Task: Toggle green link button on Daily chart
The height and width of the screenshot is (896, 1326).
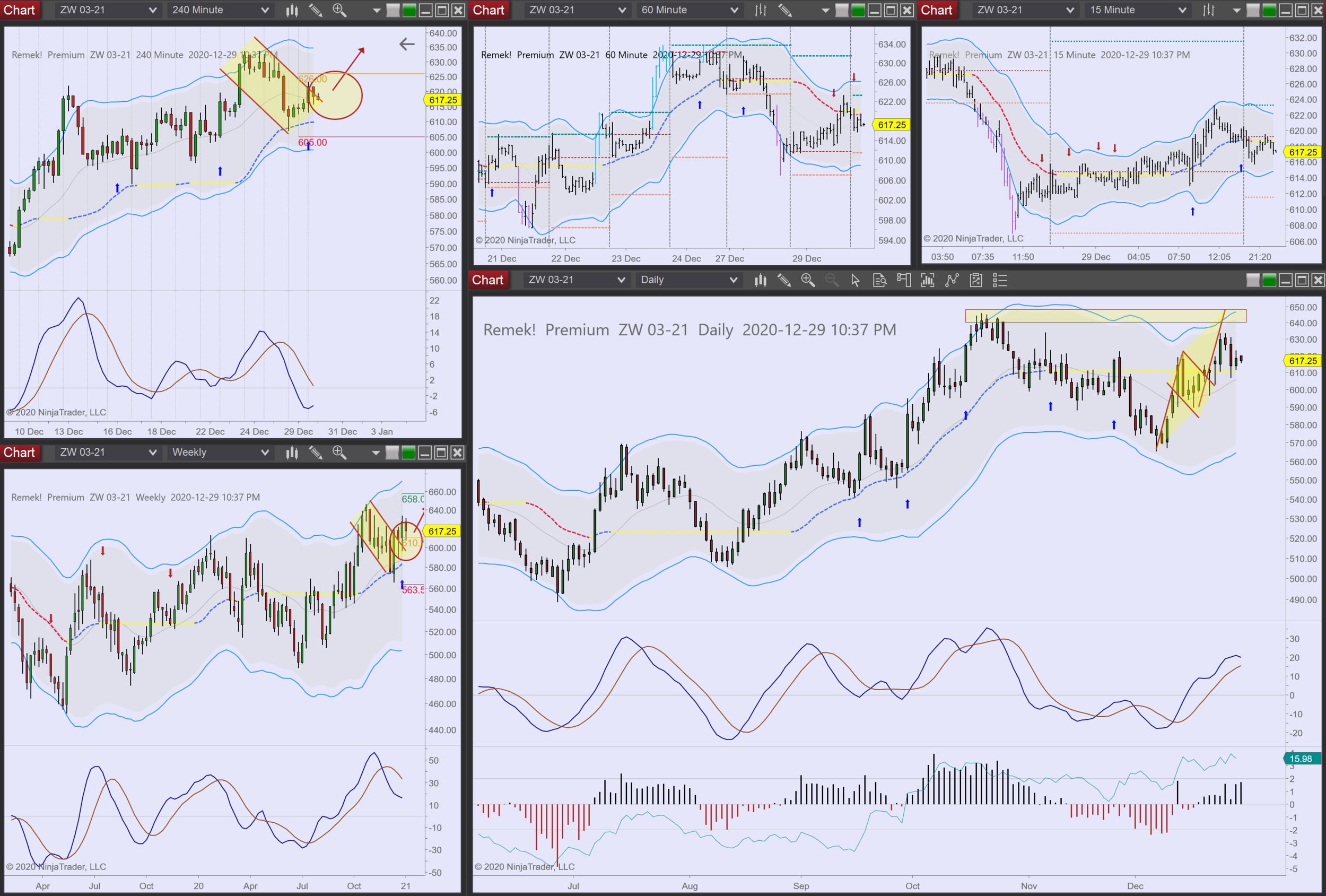Action: (x=1269, y=280)
